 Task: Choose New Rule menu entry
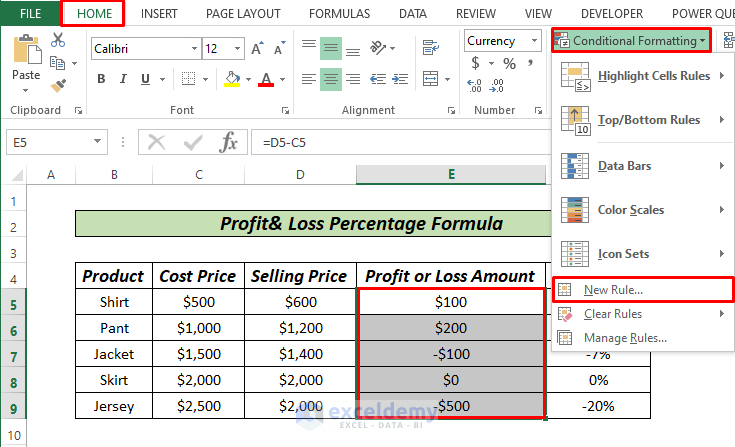643,290
